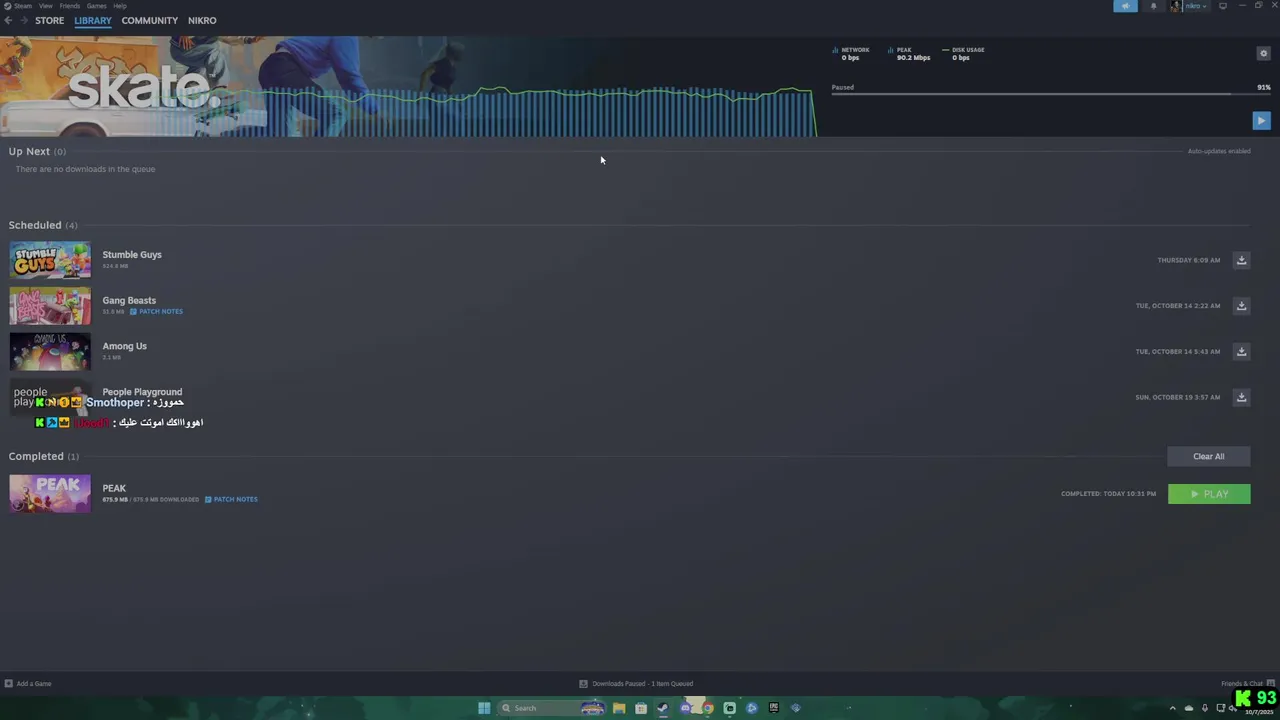Download Stumble Guys update now
This screenshot has width=1280, height=720.
[x=1241, y=260]
